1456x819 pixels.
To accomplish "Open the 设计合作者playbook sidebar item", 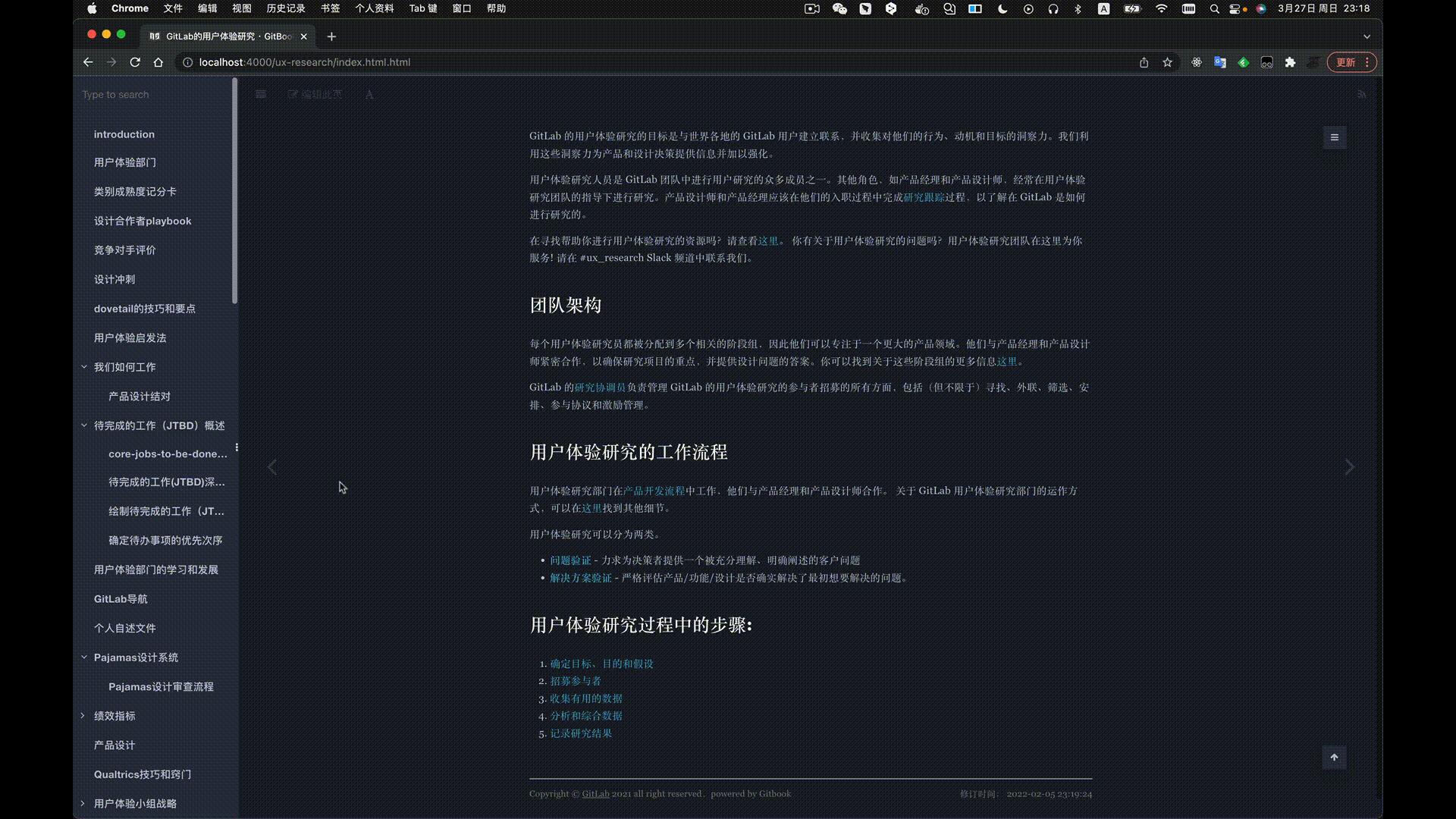I will pos(143,221).
